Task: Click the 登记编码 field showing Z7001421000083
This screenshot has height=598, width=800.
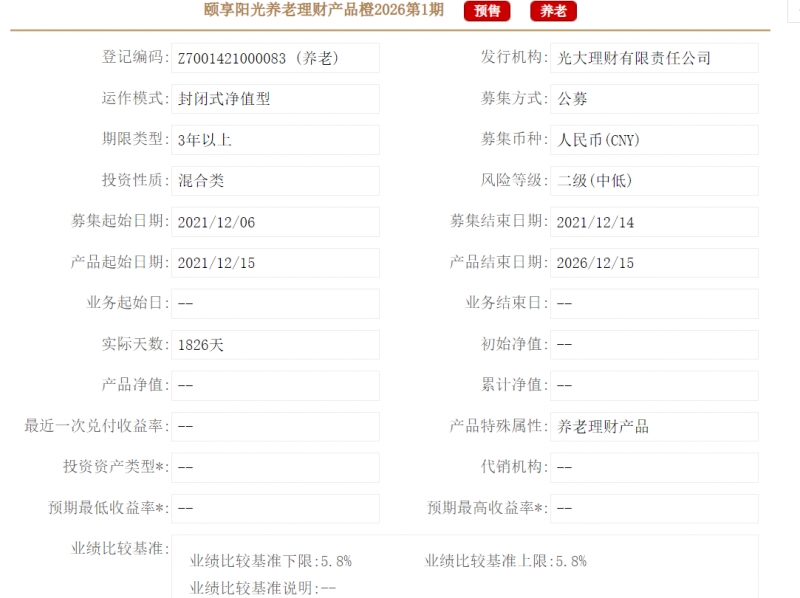Action: (276, 58)
